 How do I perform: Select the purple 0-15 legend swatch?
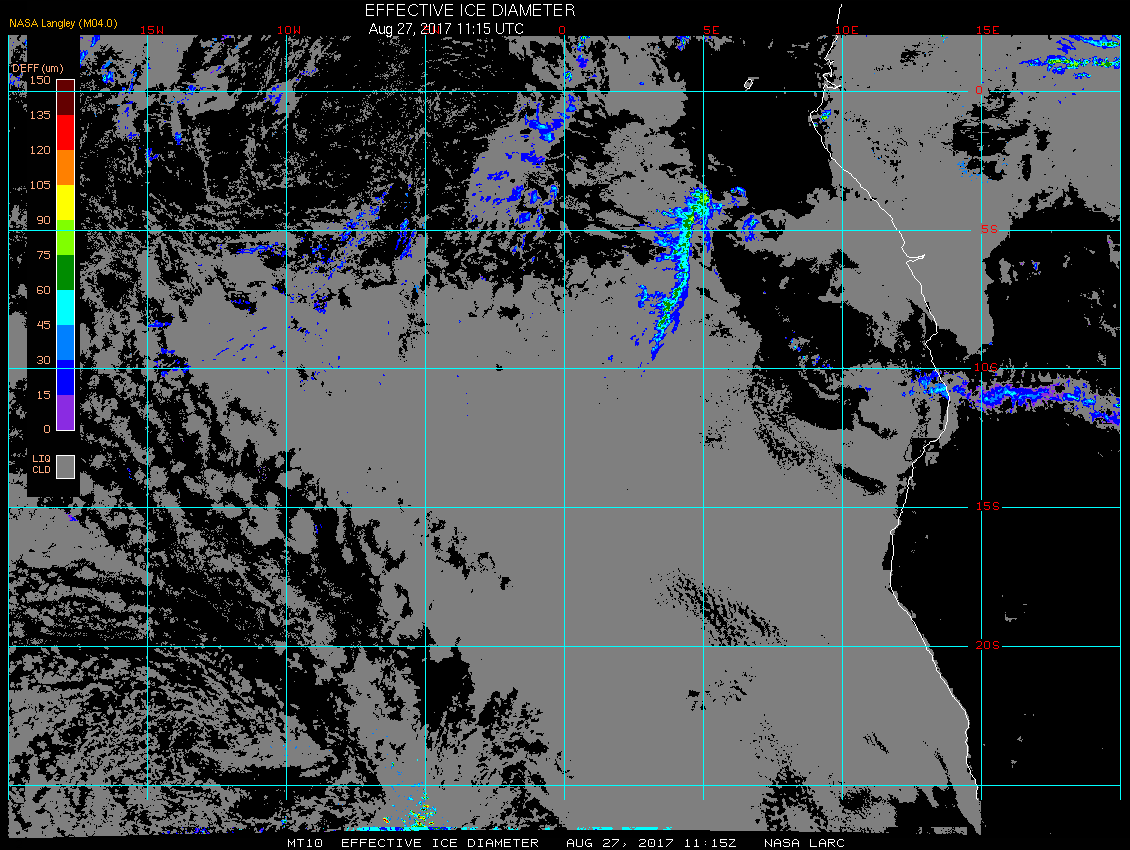66,412
